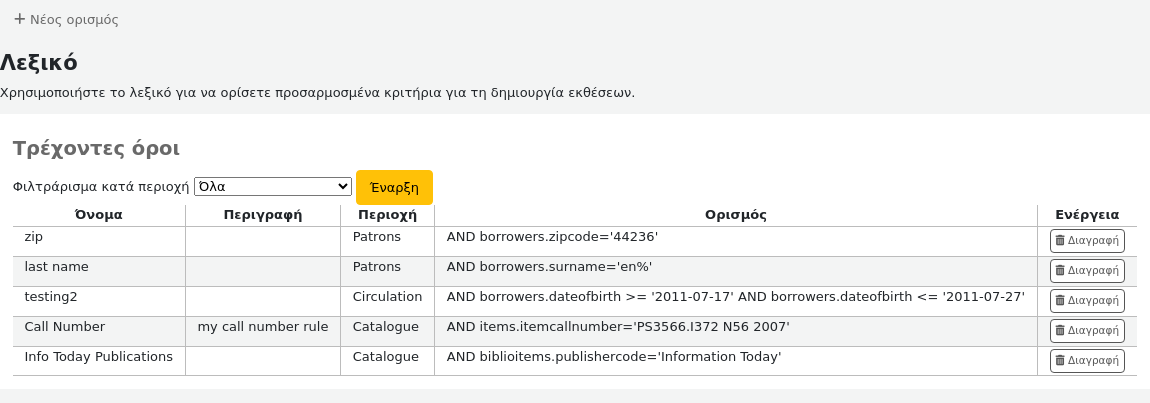Select the Περιοχή column header
Image resolution: width=1150 pixels, height=403 pixels.
tap(387, 215)
